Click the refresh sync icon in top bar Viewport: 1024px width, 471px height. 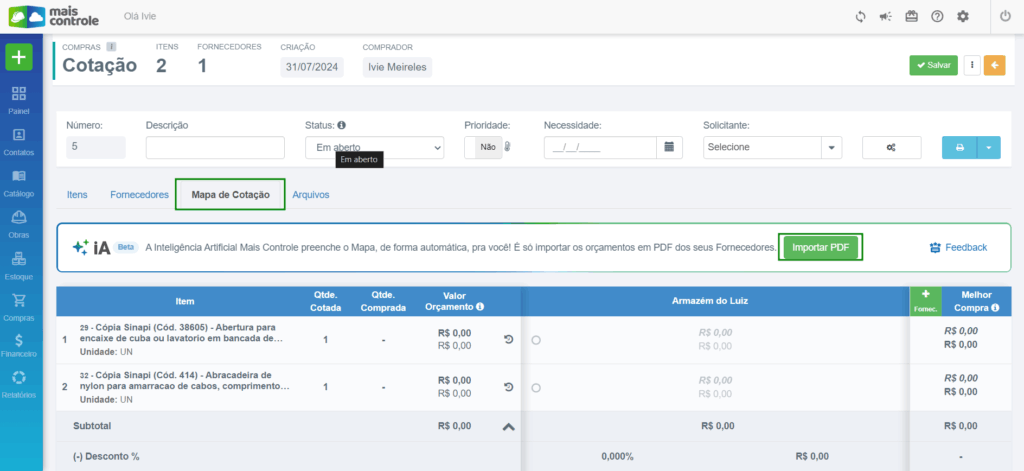860,17
